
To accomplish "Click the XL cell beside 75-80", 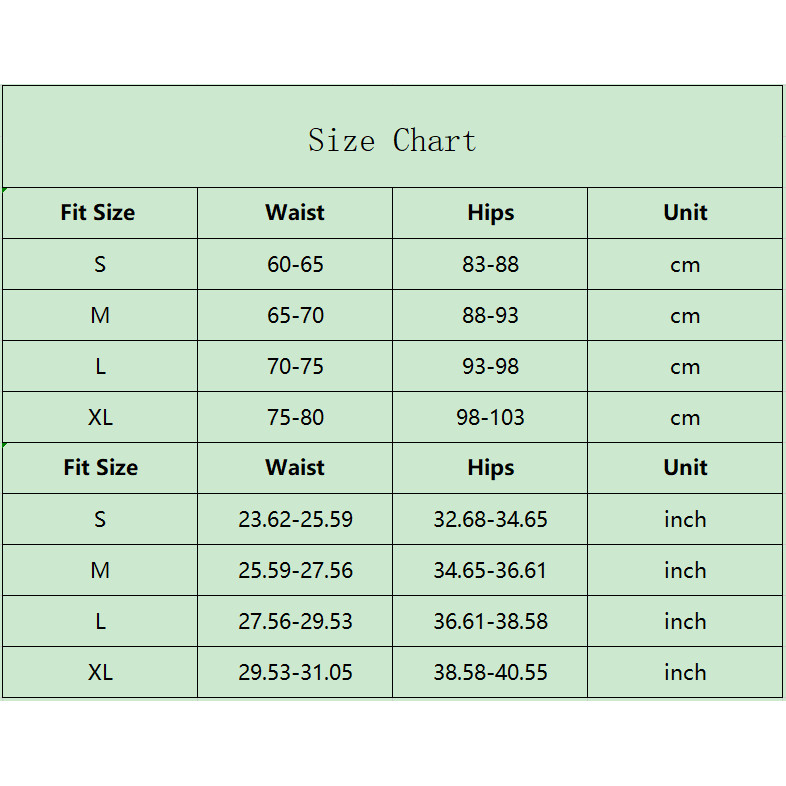I will click(100, 418).
